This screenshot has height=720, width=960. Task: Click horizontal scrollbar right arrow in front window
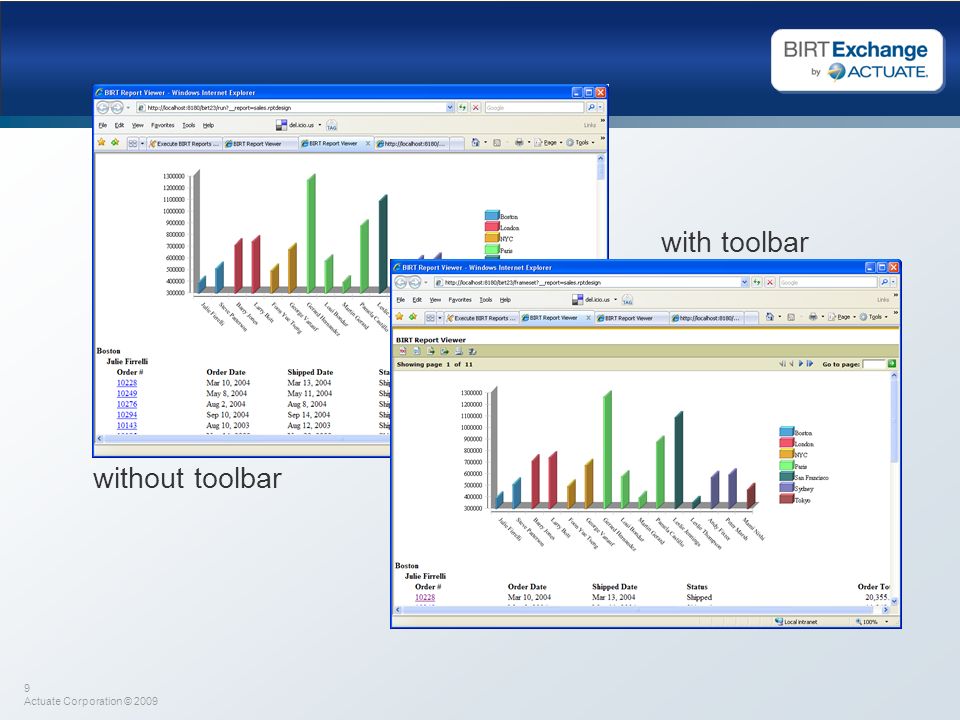pos(885,610)
